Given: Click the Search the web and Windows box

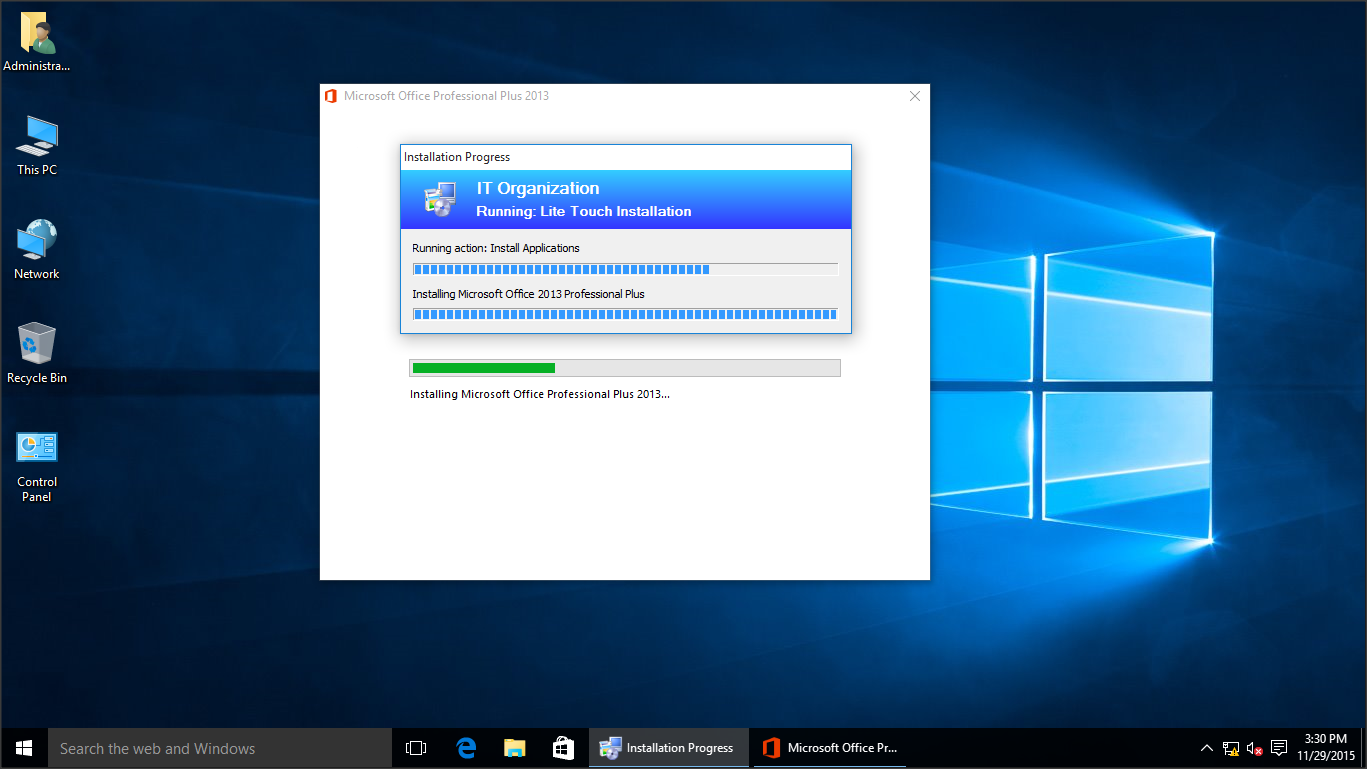Looking at the screenshot, I should pos(220,748).
